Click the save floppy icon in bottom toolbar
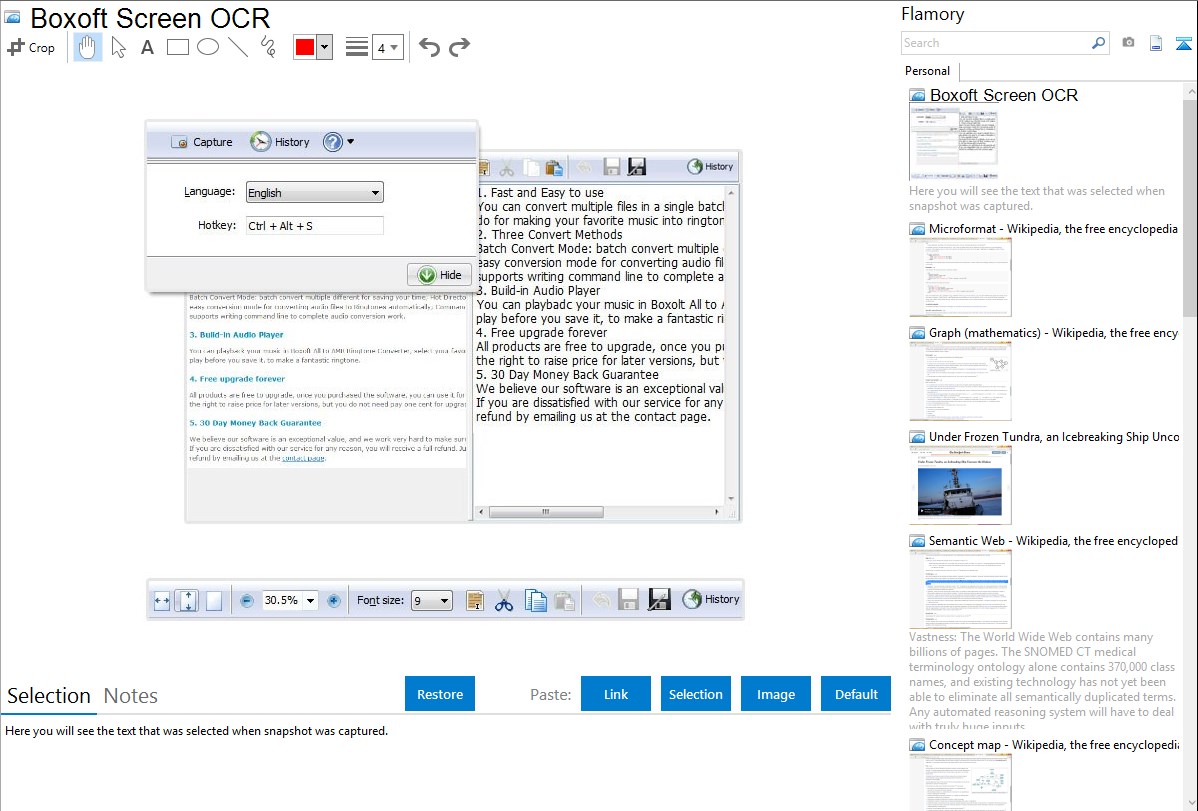 click(x=628, y=599)
